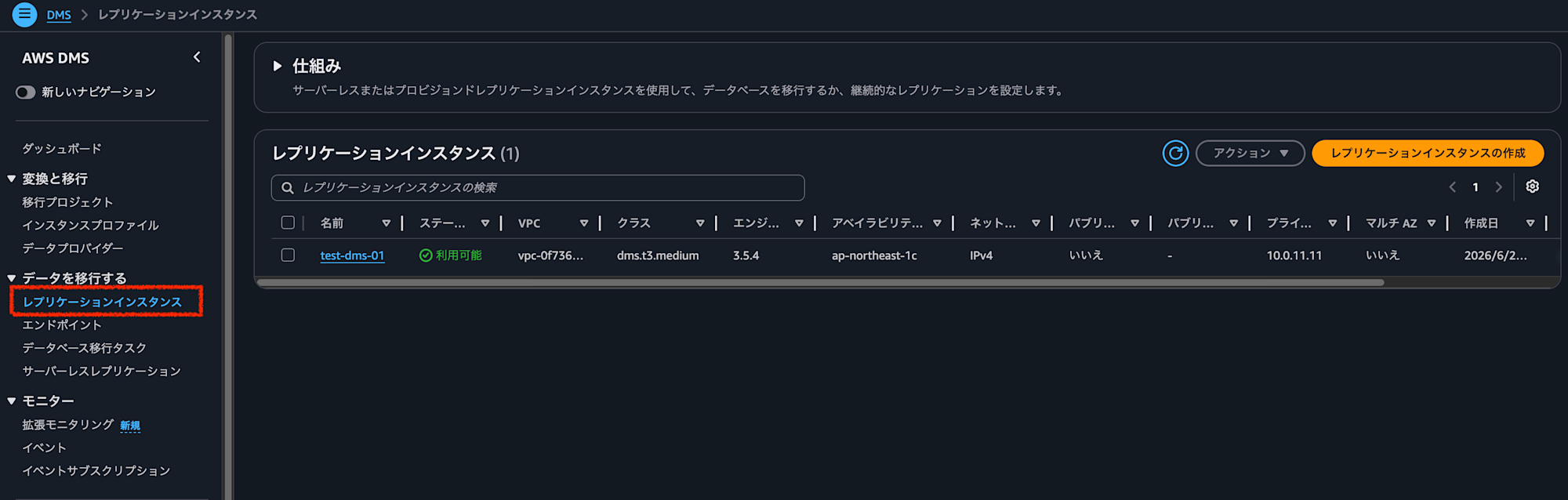The height and width of the screenshot is (500, 1568).
Task: Open エンドポイント in sidebar
Action: [x=62, y=324]
